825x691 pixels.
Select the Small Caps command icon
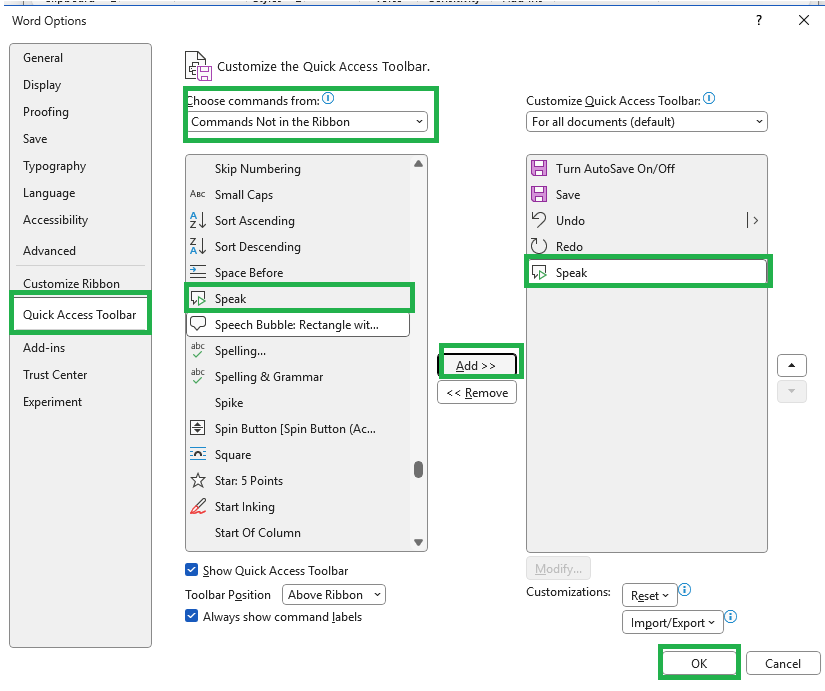197,194
